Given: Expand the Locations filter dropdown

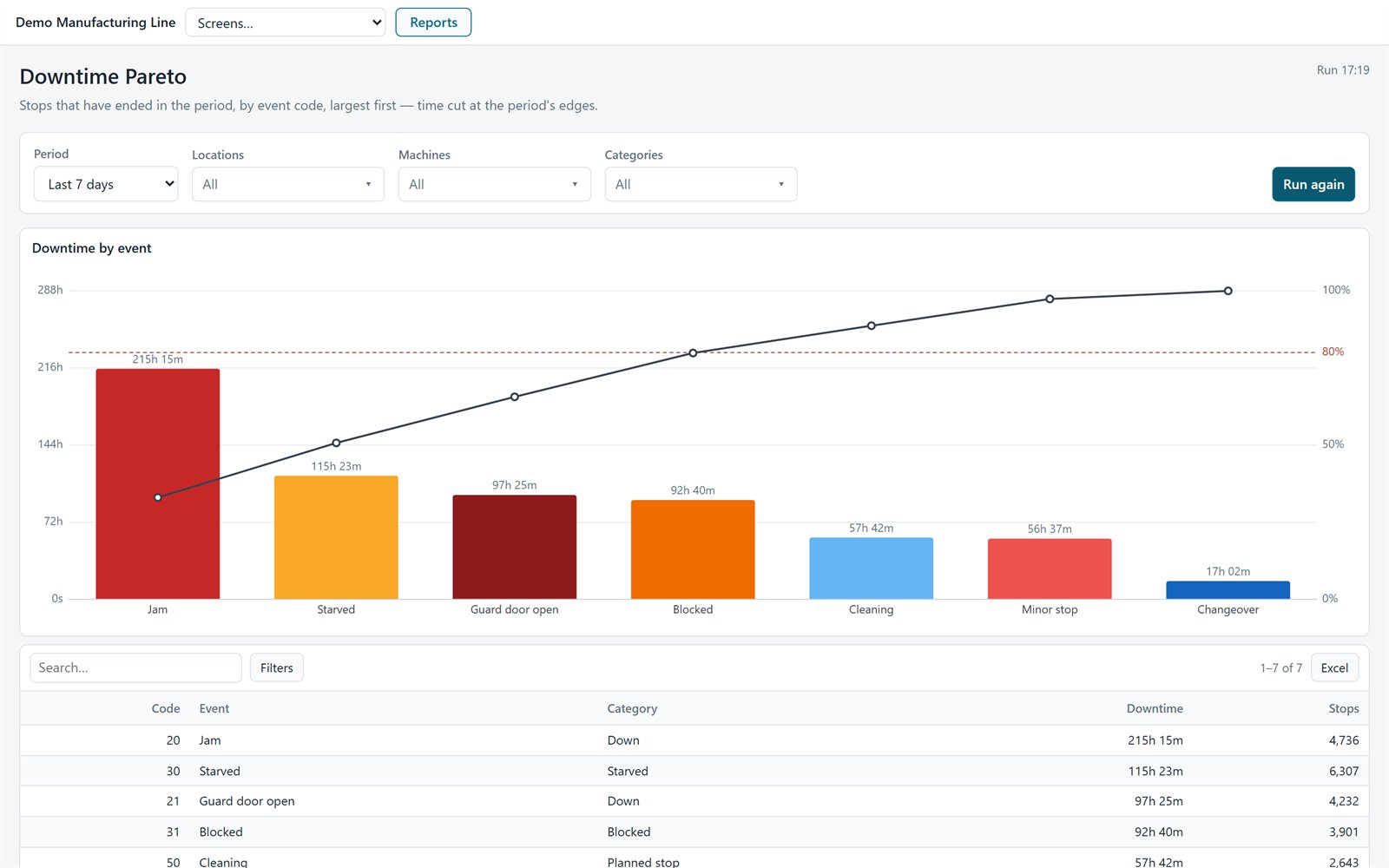Looking at the screenshot, I should coord(288,184).
